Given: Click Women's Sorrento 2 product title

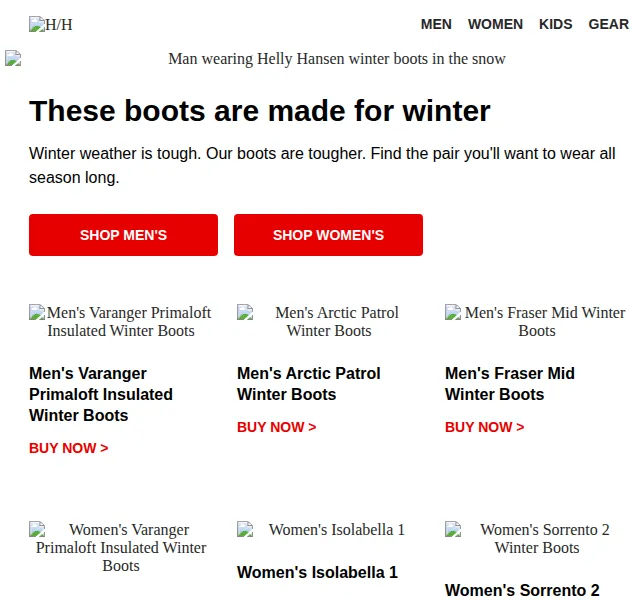Looking at the screenshot, I should pyautogui.click(x=522, y=590).
